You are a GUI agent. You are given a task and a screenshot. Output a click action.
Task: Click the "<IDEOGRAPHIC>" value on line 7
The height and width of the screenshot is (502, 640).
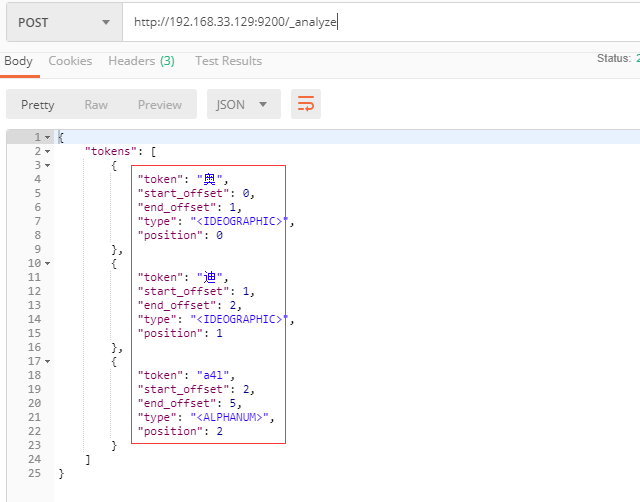pyautogui.click(x=239, y=221)
